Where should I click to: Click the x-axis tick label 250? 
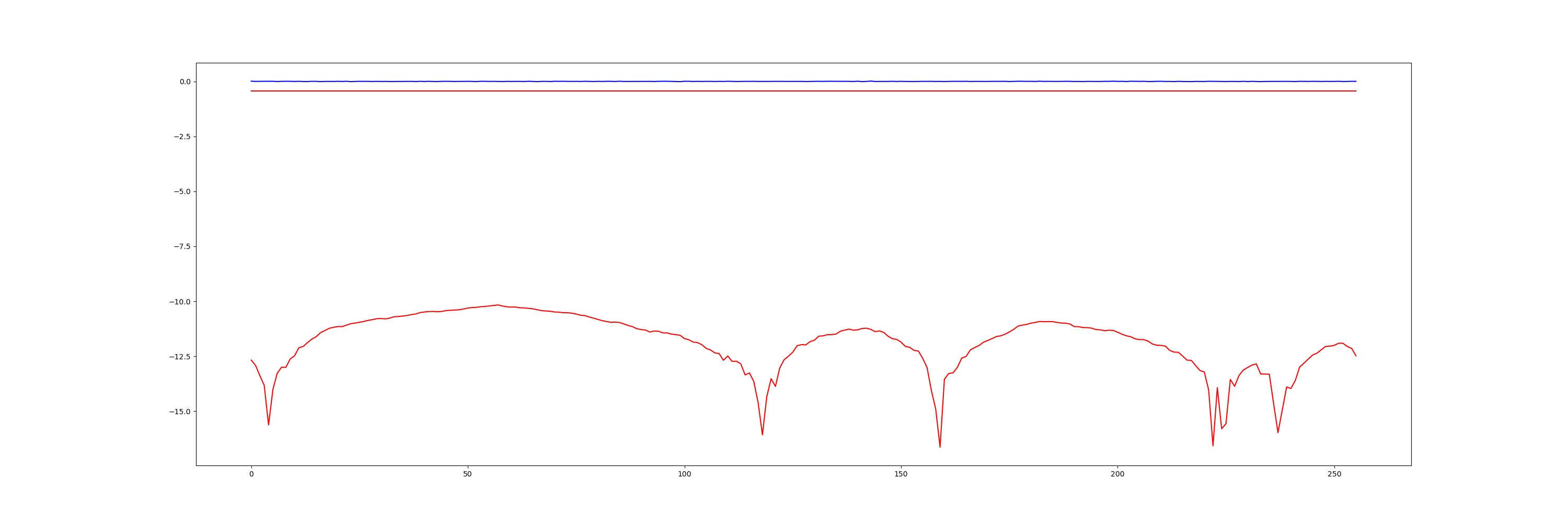point(1334,474)
